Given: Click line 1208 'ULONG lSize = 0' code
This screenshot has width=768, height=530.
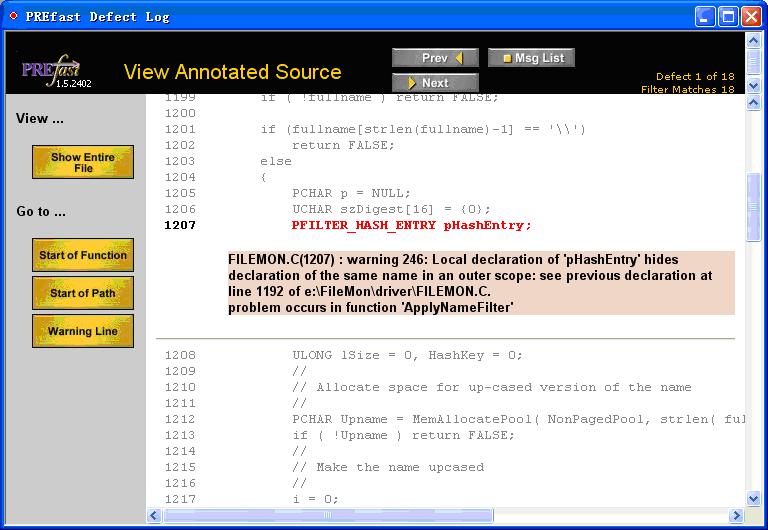Looking at the screenshot, I should pos(408,355).
